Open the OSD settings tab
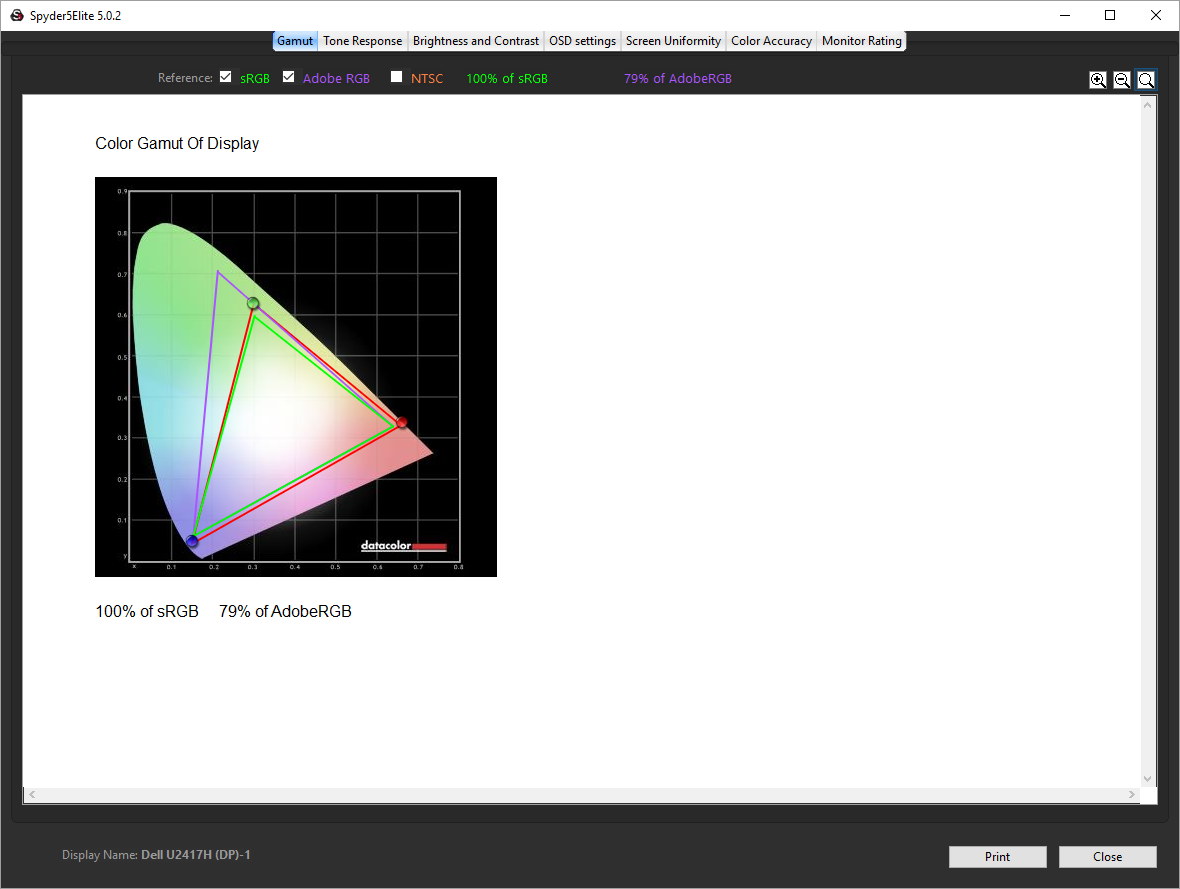 (x=582, y=41)
